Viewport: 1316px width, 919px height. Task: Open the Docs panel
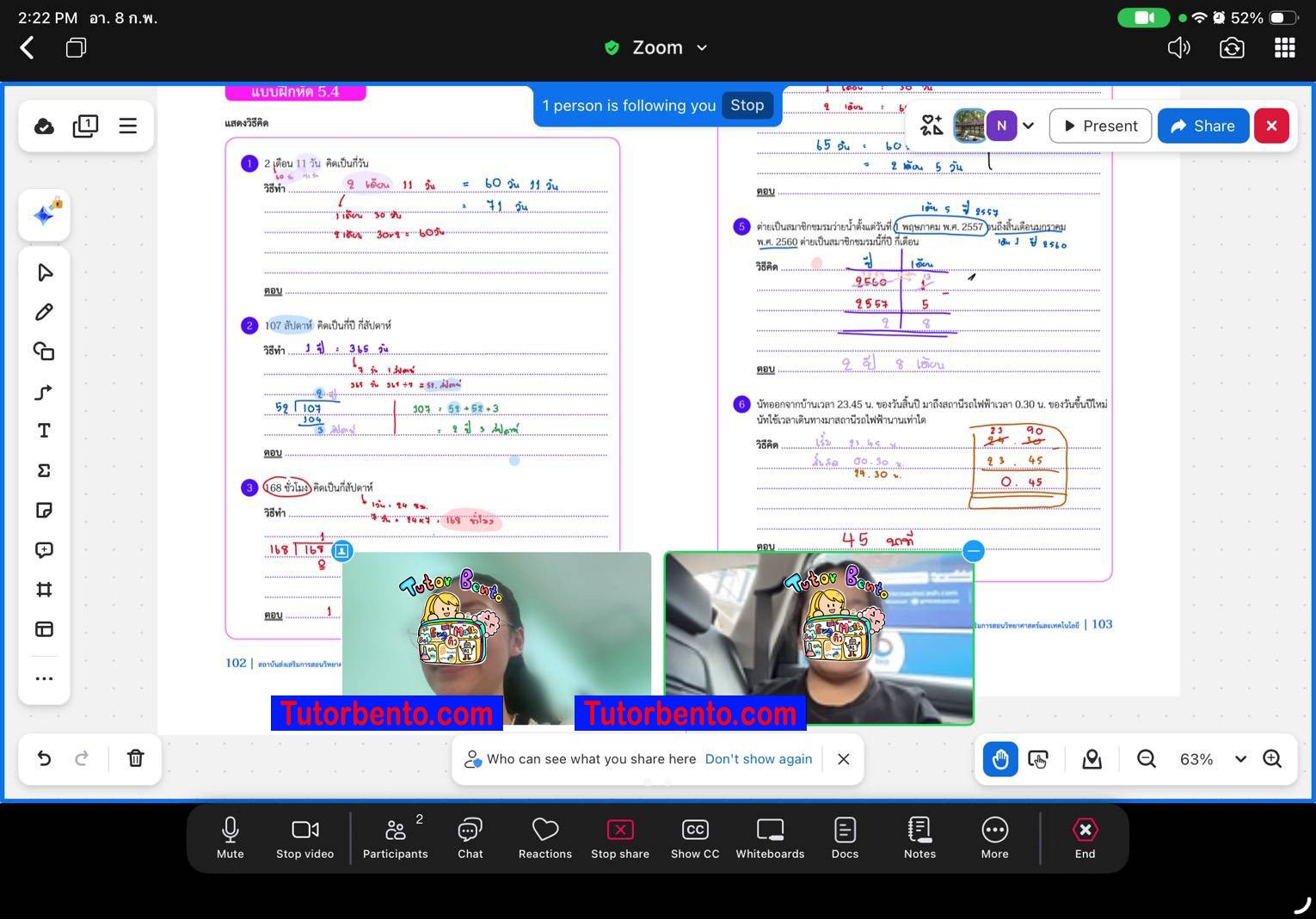click(844, 836)
